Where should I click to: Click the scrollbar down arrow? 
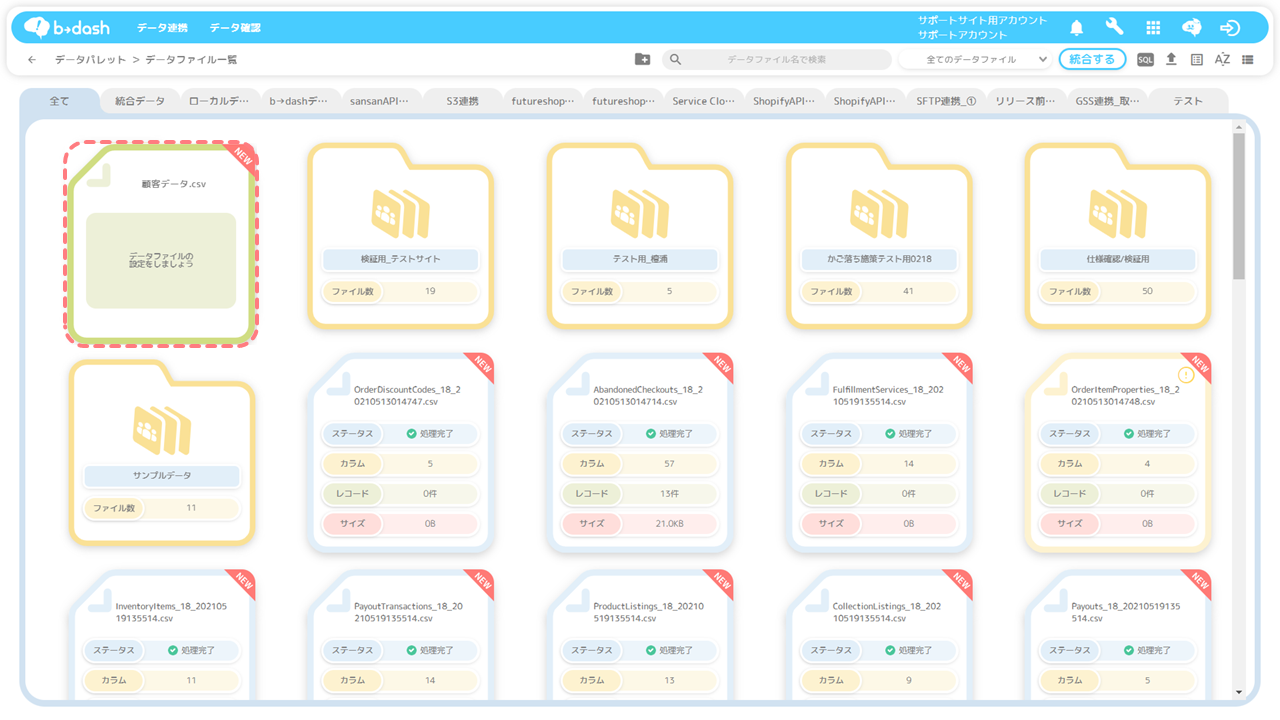(1239, 692)
